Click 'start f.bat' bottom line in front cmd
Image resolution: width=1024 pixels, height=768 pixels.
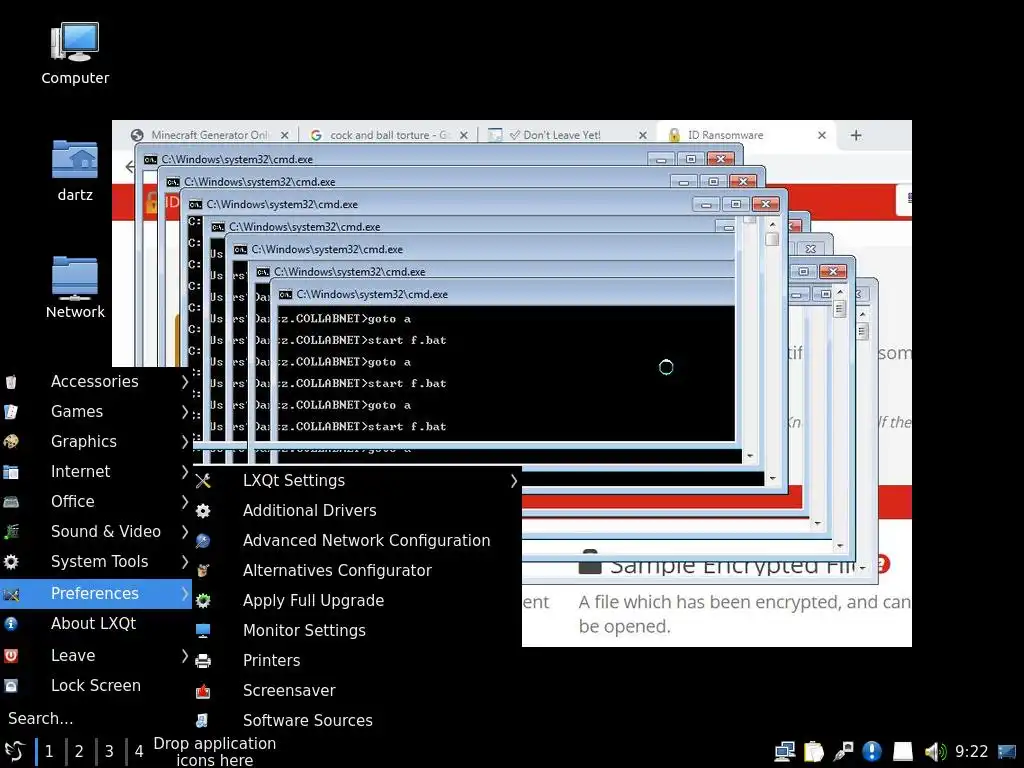[x=406, y=426]
